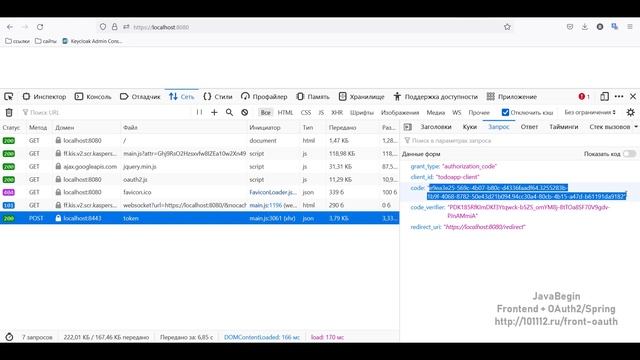Open the ссылки bookmarks folder
The image size is (640, 360).
click(17, 41)
